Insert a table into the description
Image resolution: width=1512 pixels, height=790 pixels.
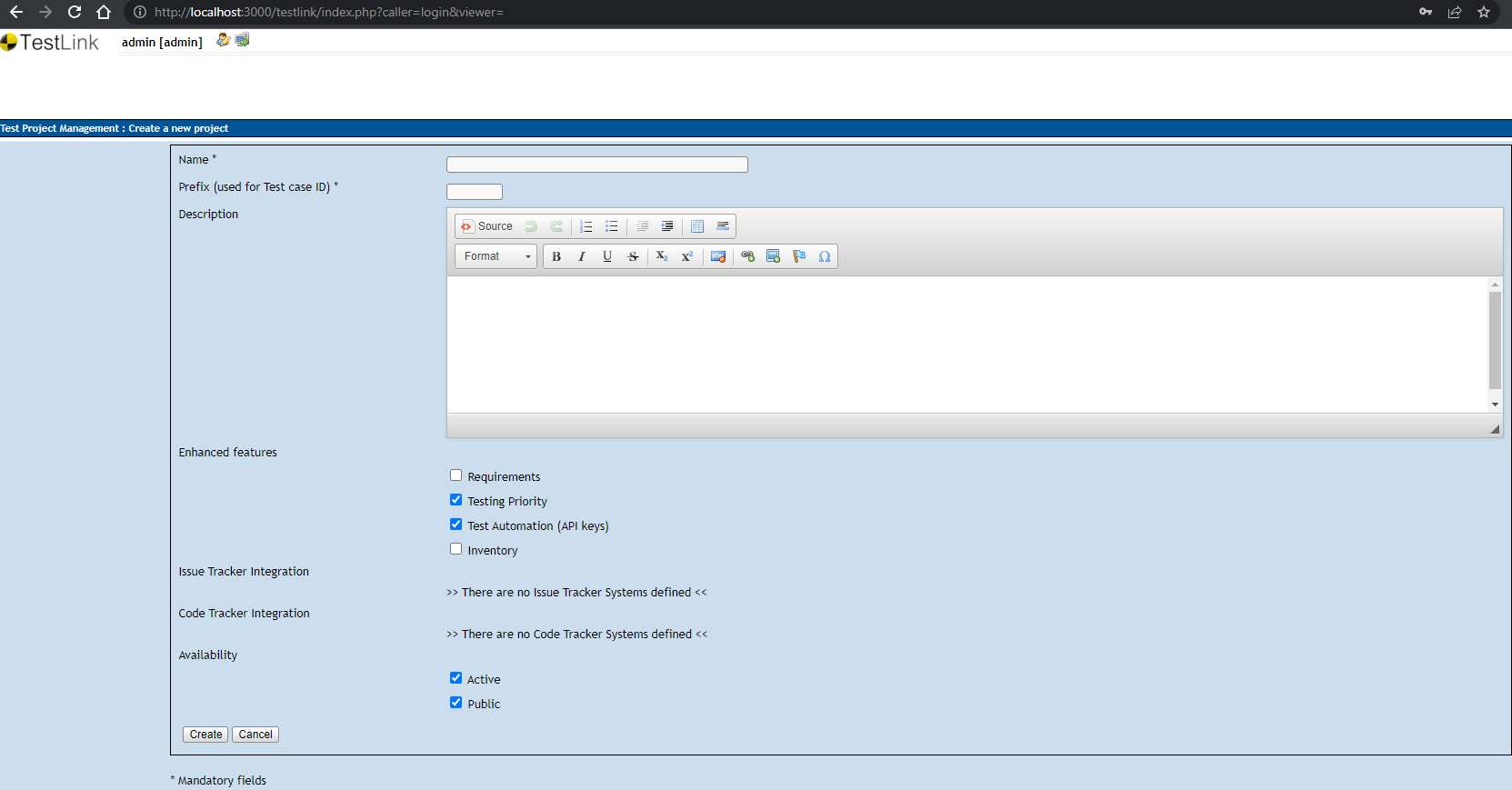697,226
